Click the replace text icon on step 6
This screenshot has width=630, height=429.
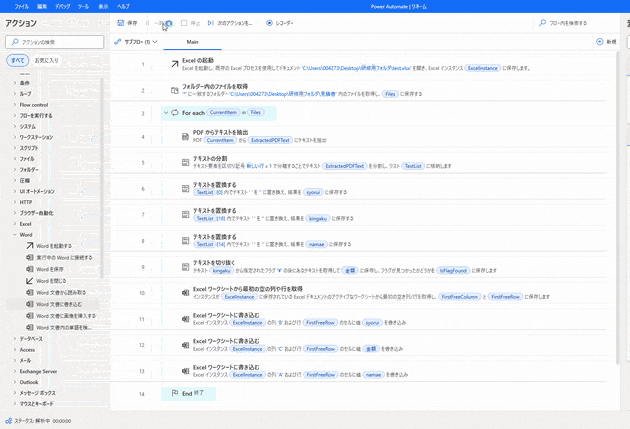[185, 188]
